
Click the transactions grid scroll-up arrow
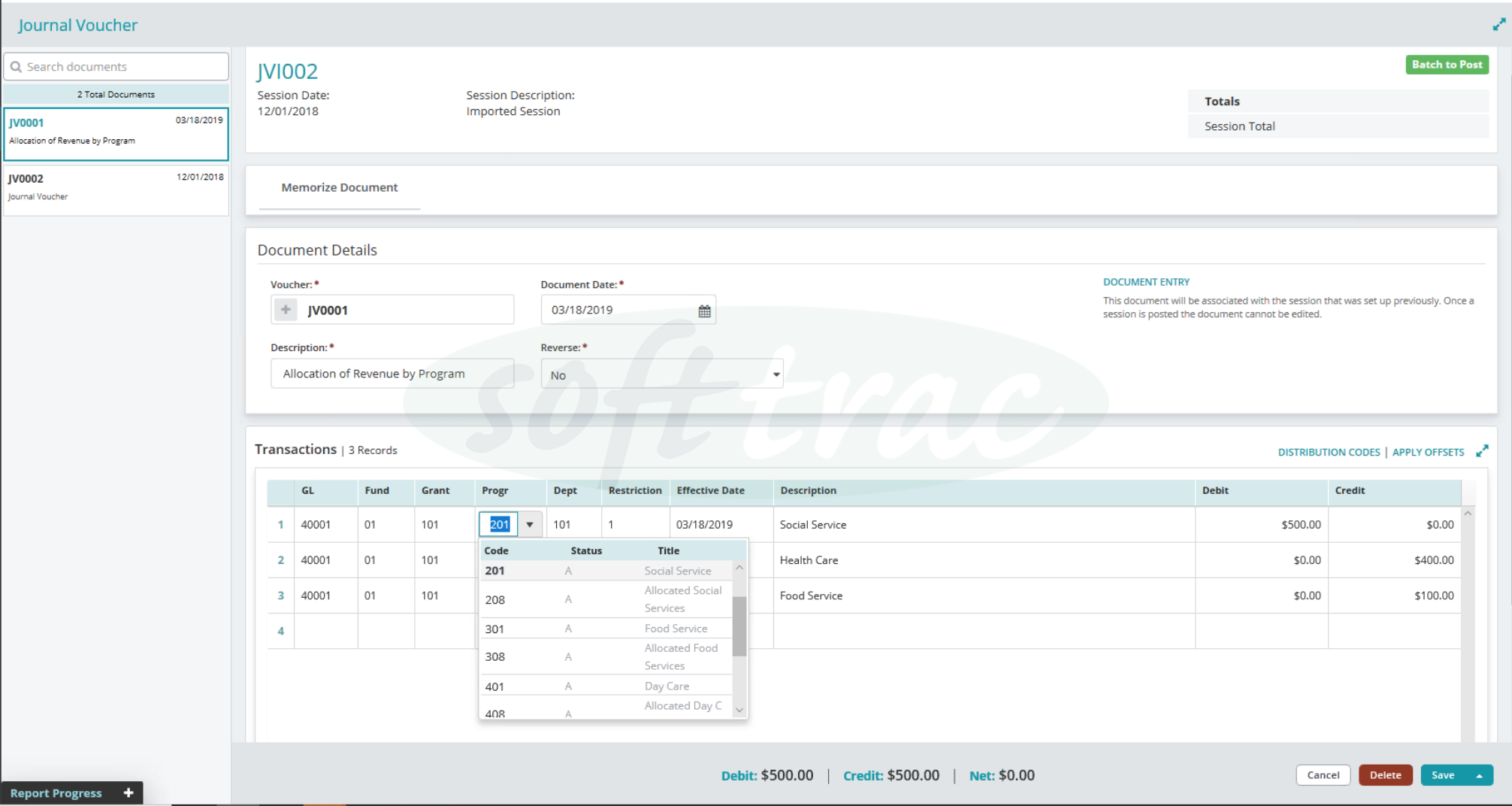[x=1468, y=514]
